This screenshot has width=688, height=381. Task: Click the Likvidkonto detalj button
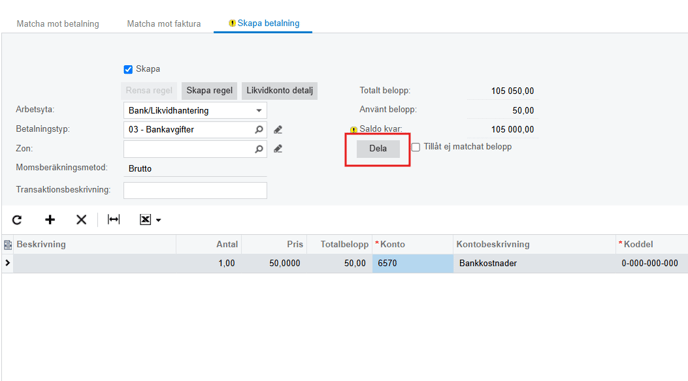pos(280,90)
